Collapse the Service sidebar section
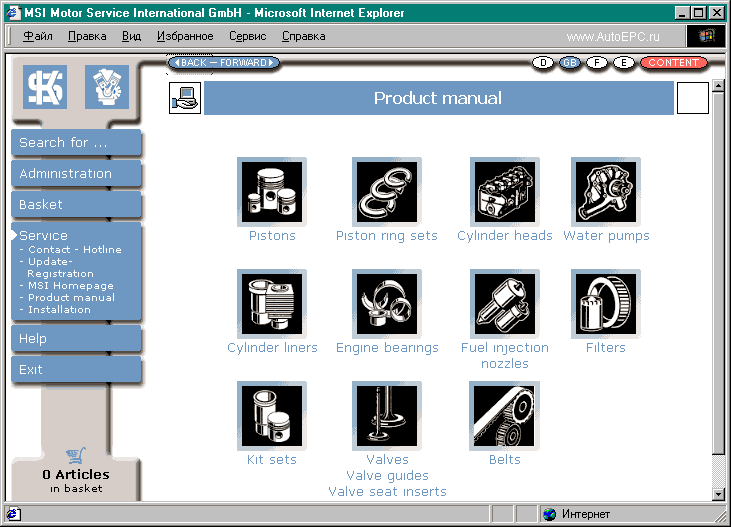Screen dimensions: 731x527 [43, 236]
